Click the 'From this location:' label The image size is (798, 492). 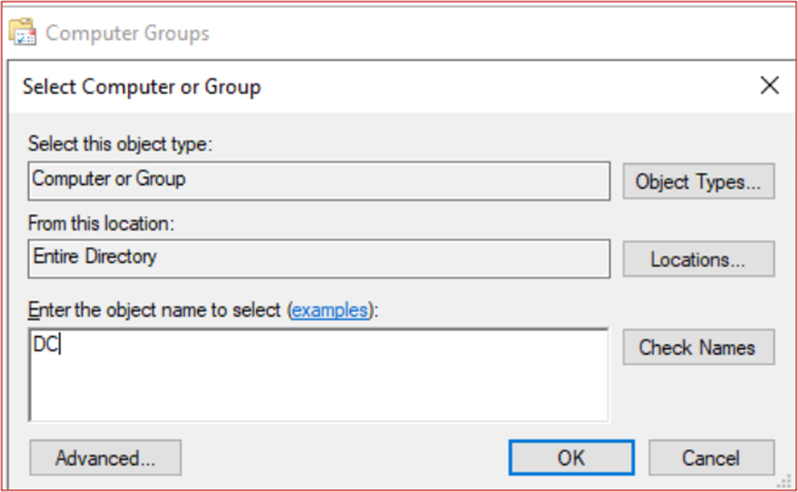pyautogui.click(x=101, y=223)
